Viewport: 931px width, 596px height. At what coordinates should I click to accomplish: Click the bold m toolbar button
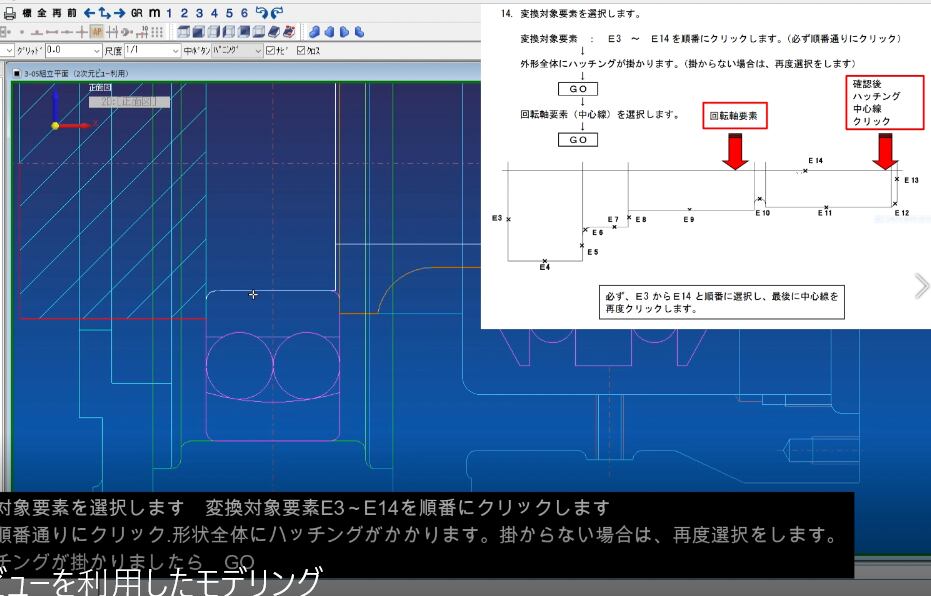[x=154, y=13]
